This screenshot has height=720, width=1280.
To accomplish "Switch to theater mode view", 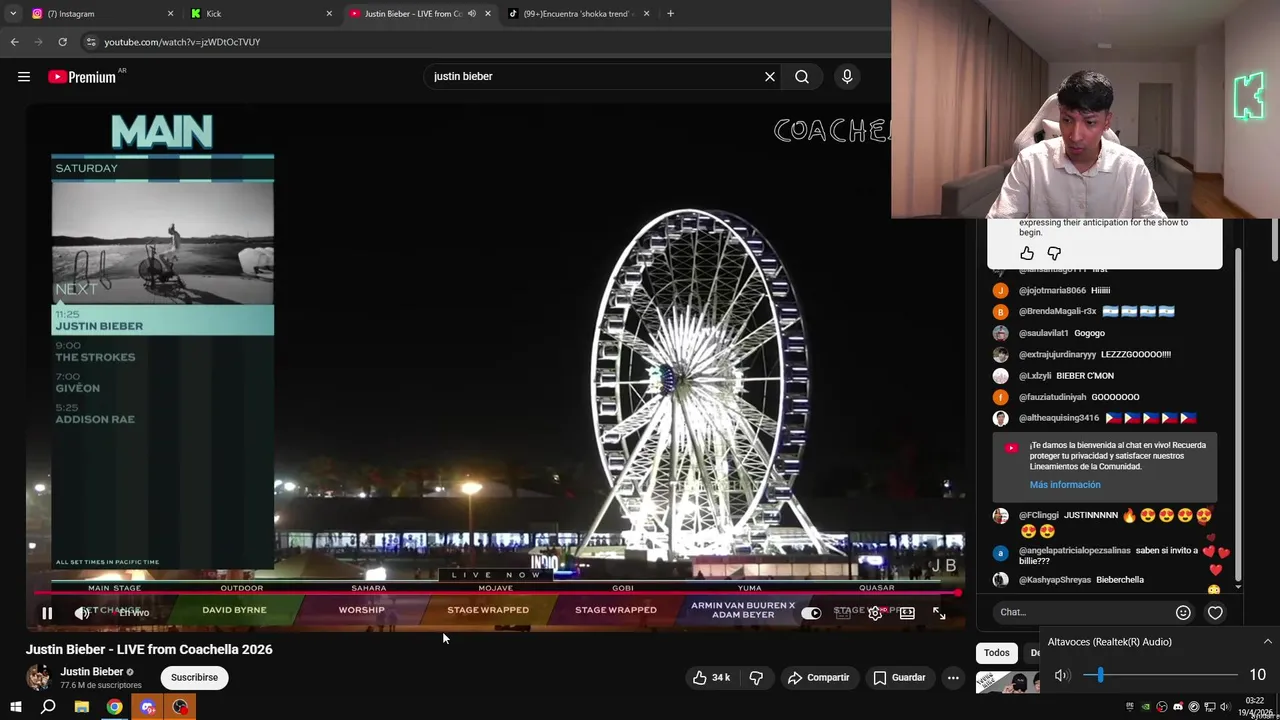I will tap(907, 613).
